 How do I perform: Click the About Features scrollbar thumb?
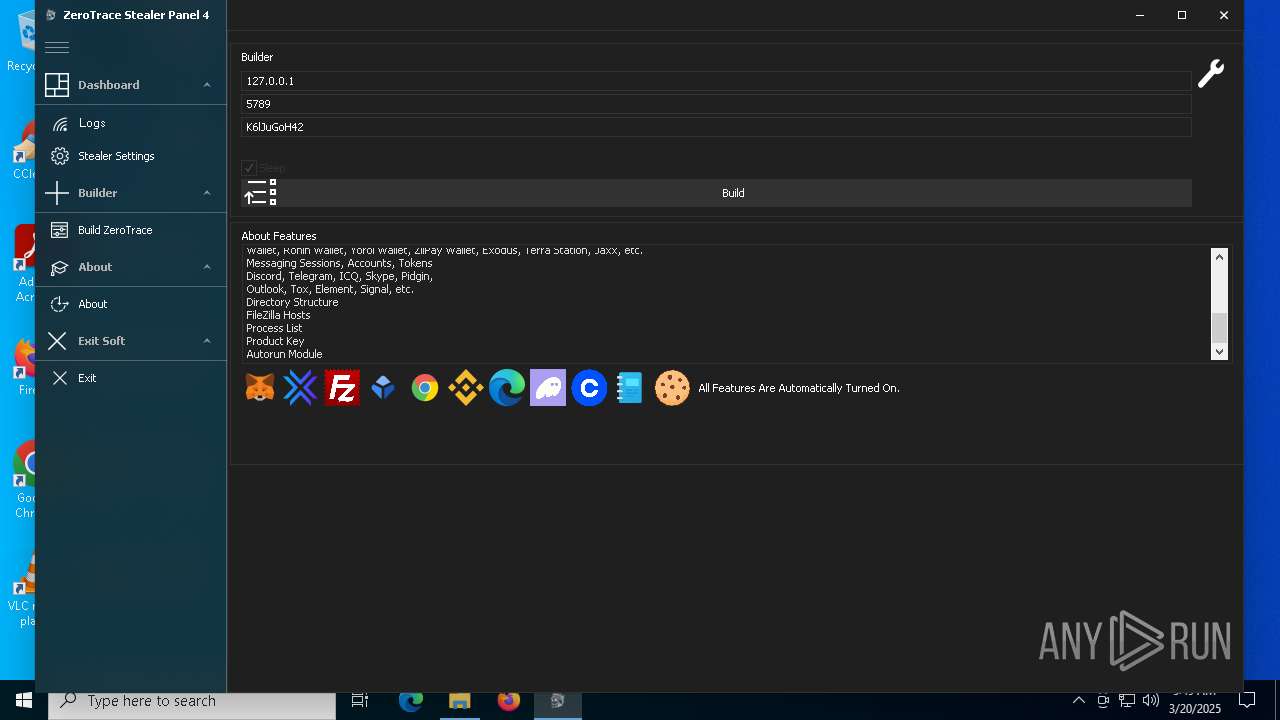click(x=1219, y=327)
